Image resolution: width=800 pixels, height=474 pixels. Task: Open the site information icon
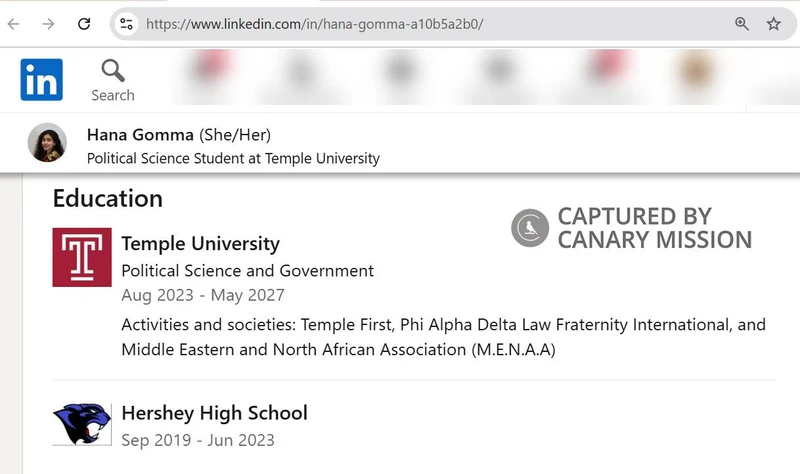(x=125, y=24)
